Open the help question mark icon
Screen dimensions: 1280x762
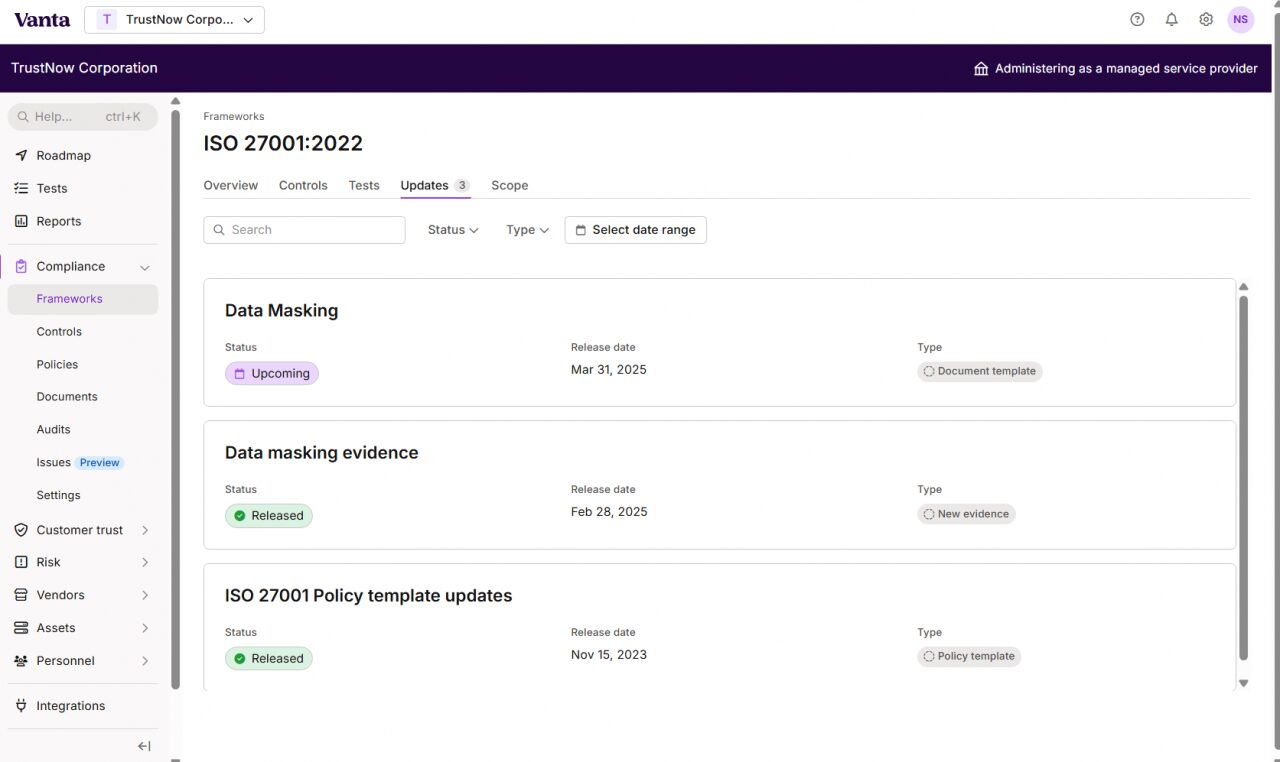click(1137, 19)
